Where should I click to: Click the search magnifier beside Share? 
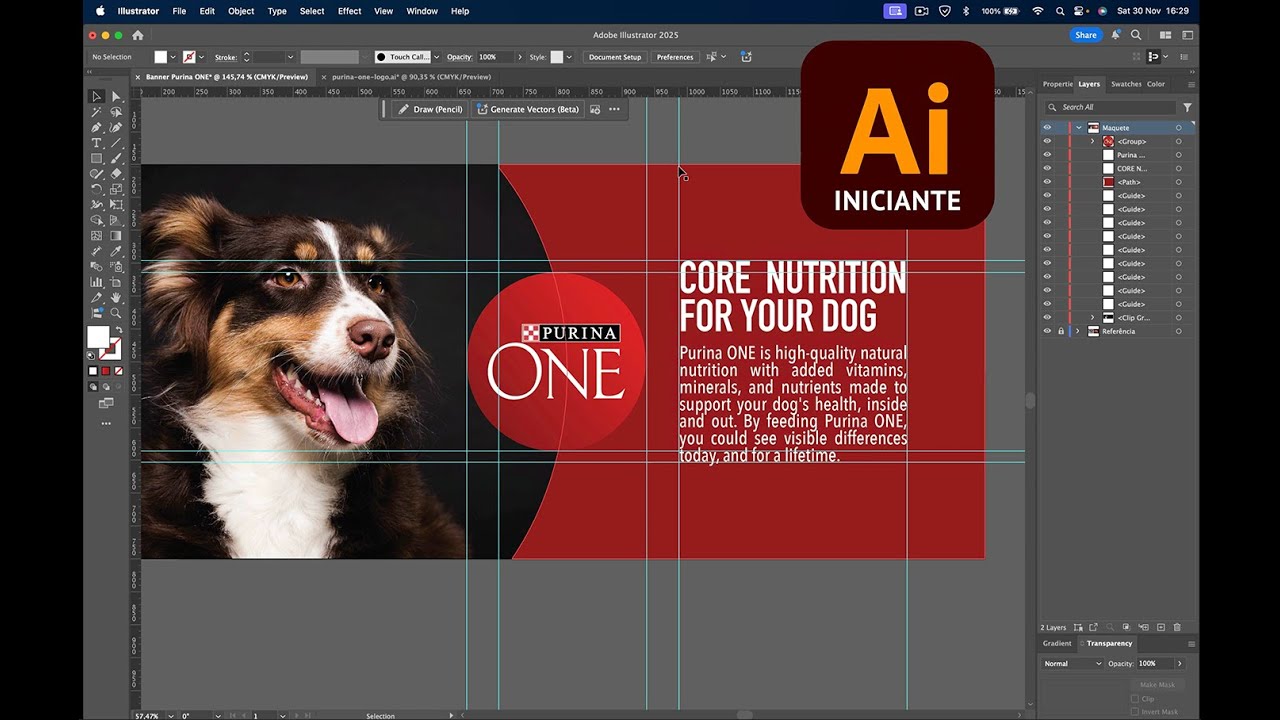tap(1135, 35)
